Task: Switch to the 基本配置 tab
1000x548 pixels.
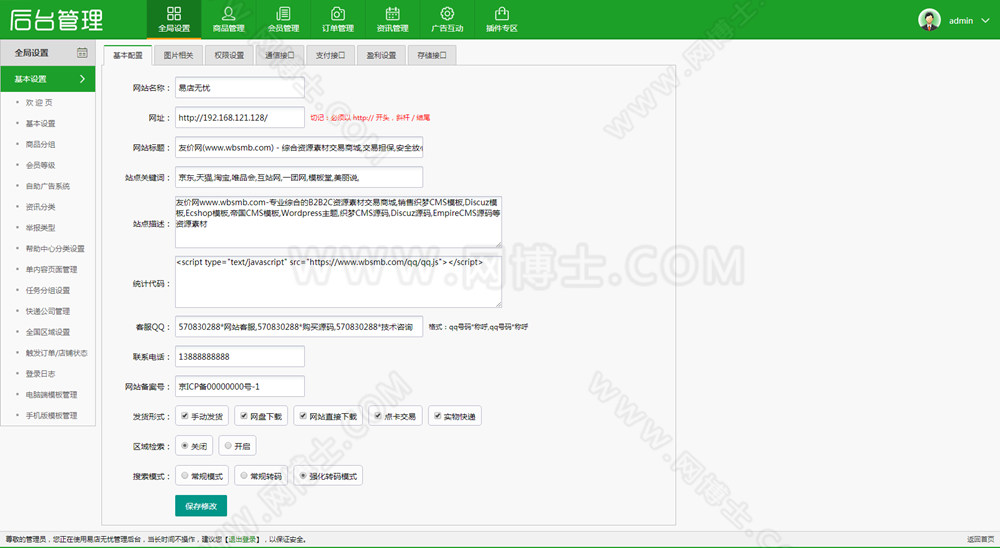Action: point(128,56)
